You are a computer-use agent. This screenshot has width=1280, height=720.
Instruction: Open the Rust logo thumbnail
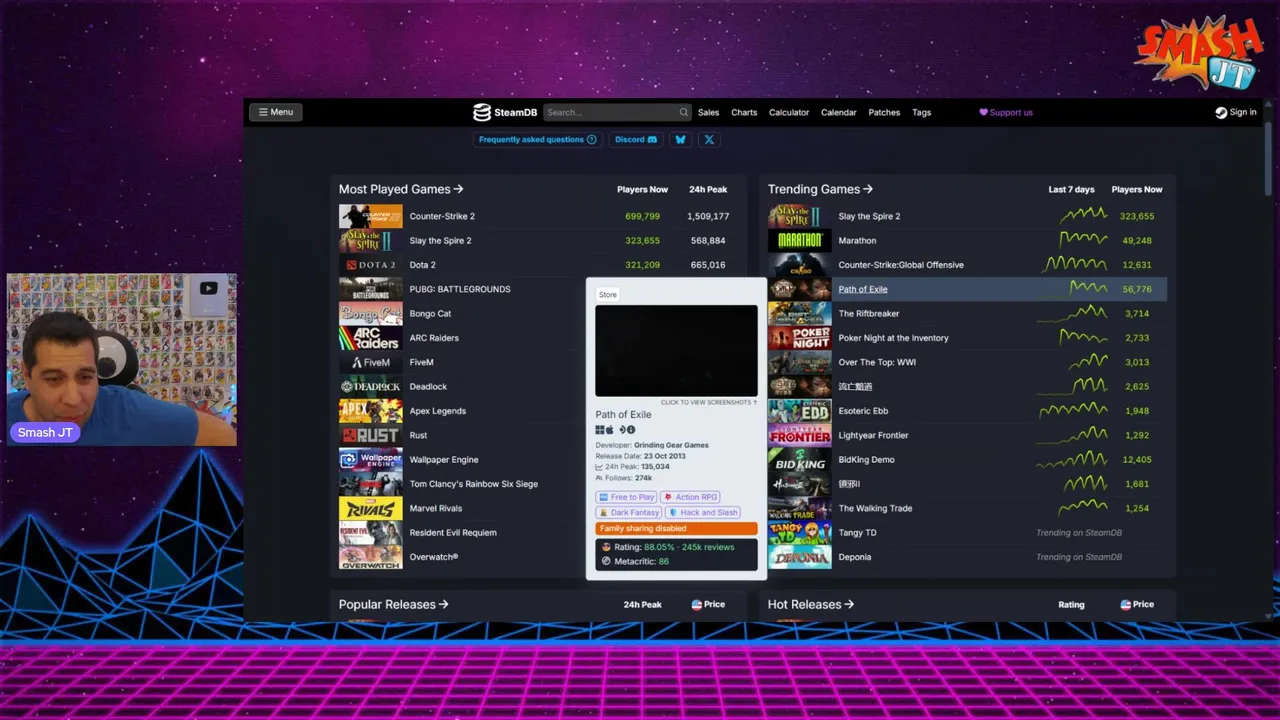pyautogui.click(x=370, y=435)
